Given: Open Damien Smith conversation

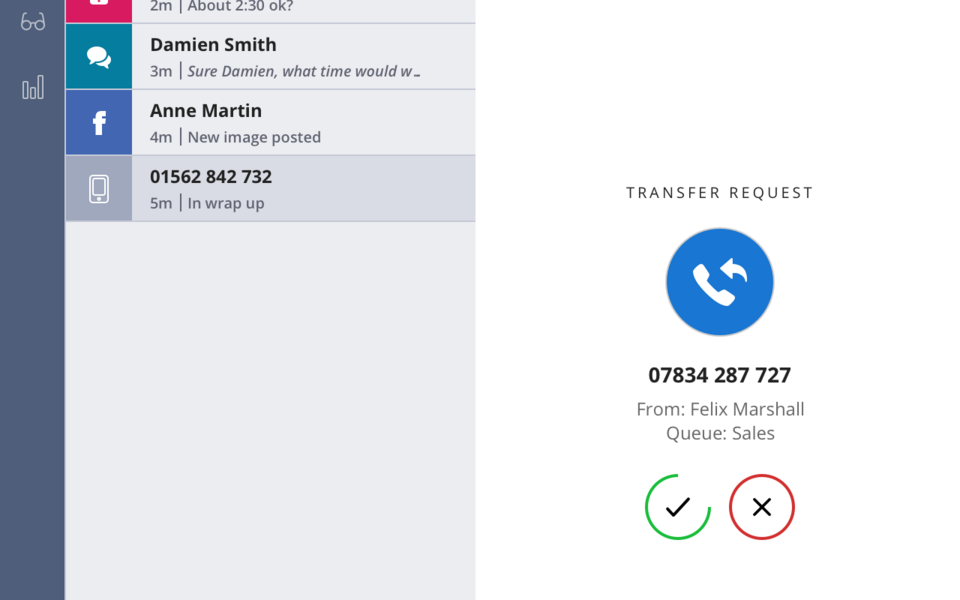Looking at the screenshot, I should click(x=271, y=57).
